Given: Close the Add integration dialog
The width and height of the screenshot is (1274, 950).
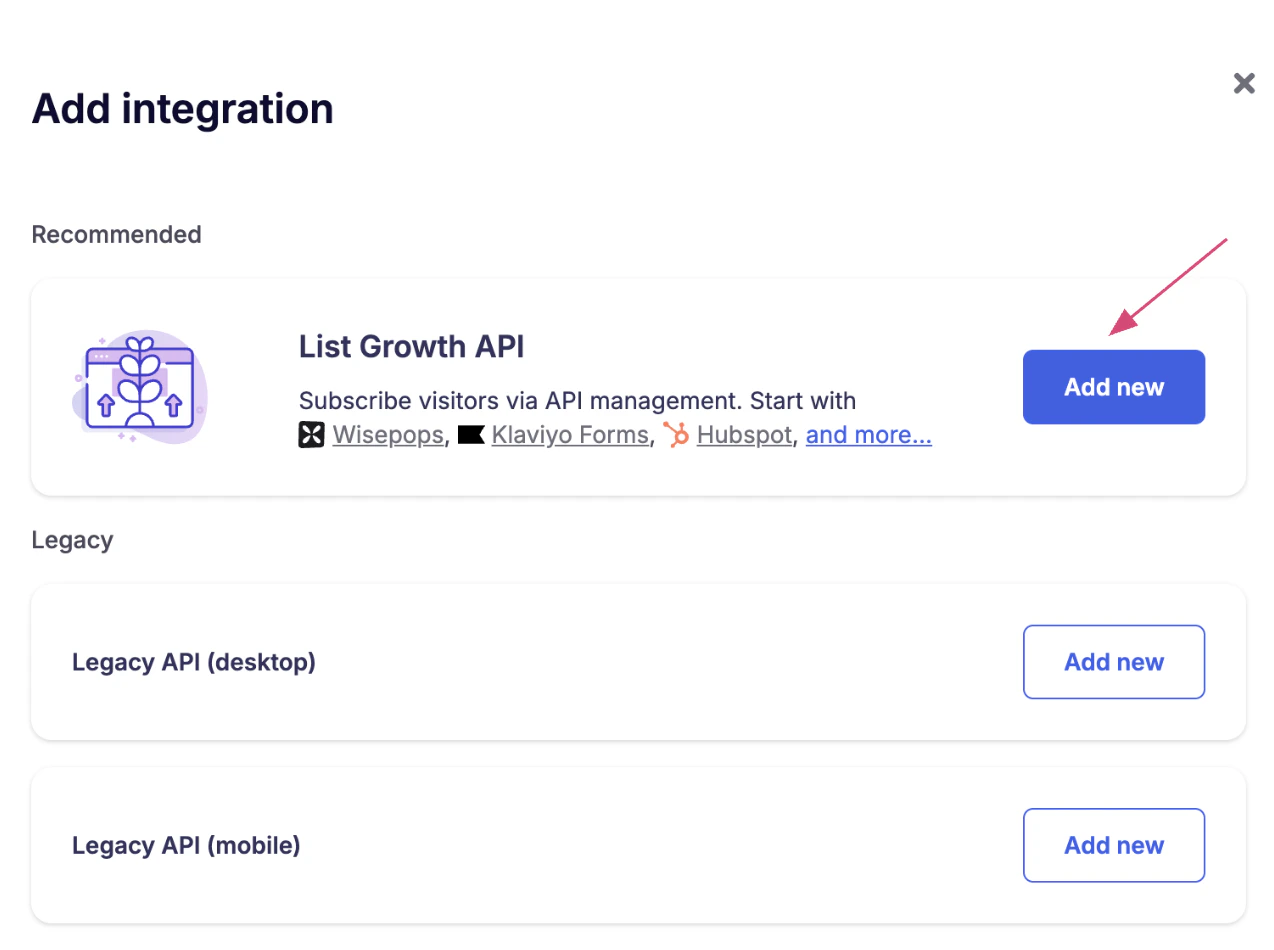Looking at the screenshot, I should point(1243,83).
